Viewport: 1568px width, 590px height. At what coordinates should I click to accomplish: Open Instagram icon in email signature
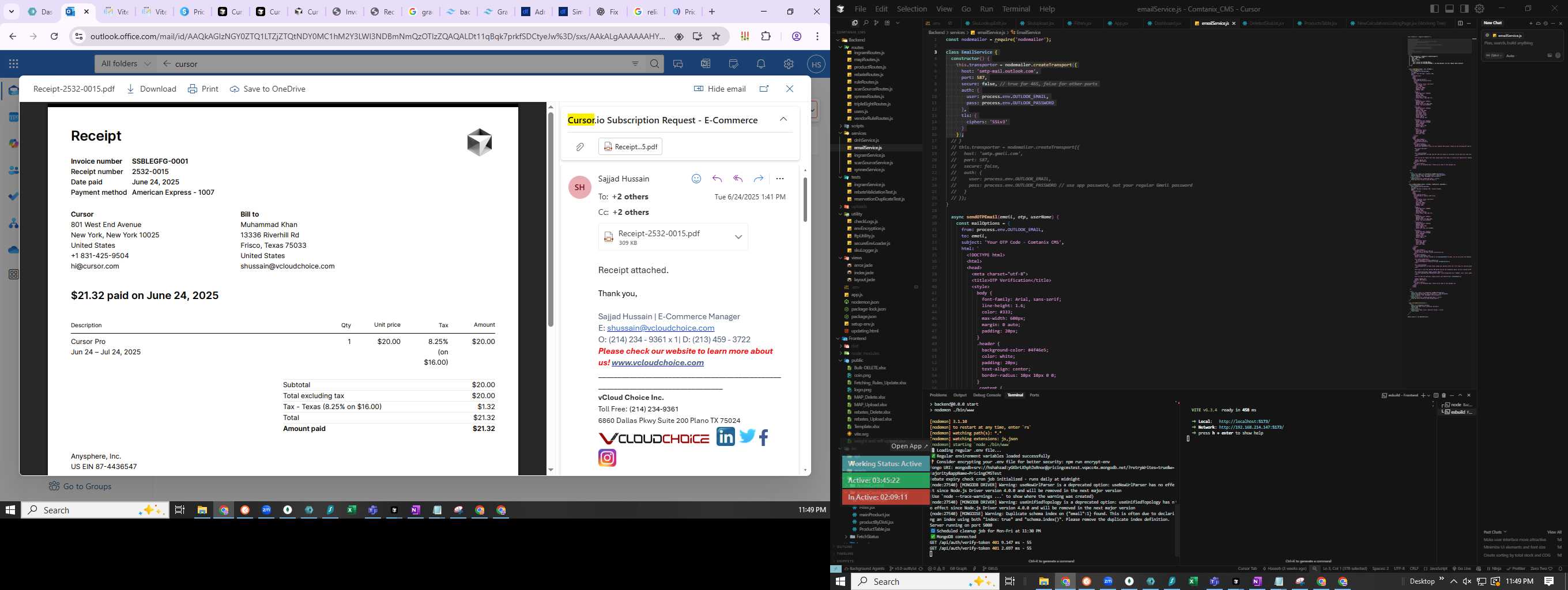pyautogui.click(x=608, y=458)
